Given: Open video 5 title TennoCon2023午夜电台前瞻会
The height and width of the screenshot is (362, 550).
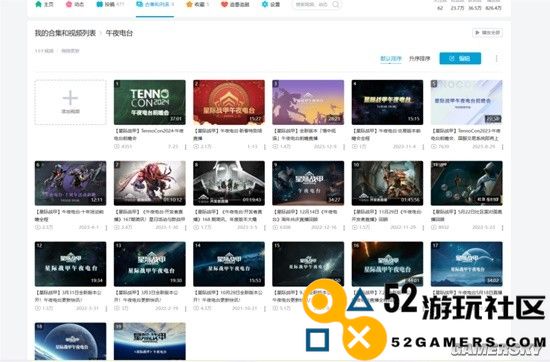Looking at the screenshot, I should coord(466,134).
